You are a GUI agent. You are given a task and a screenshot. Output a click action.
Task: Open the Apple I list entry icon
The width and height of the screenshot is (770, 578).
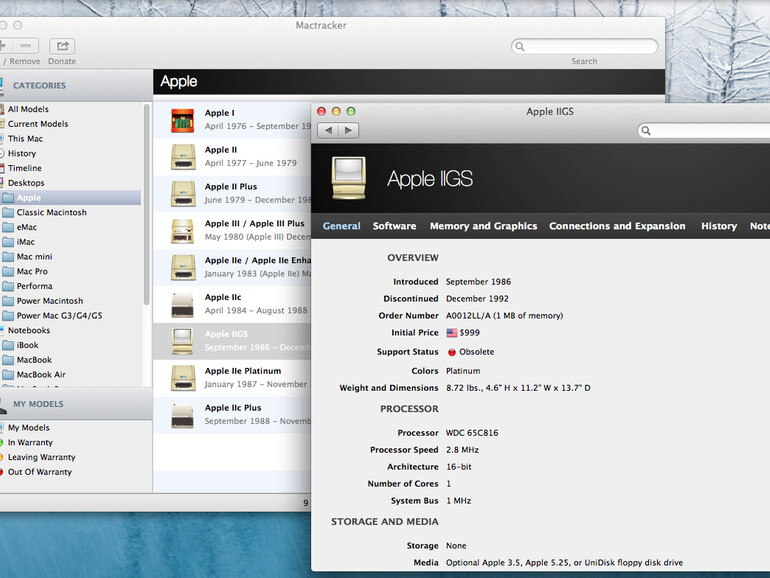pos(183,121)
